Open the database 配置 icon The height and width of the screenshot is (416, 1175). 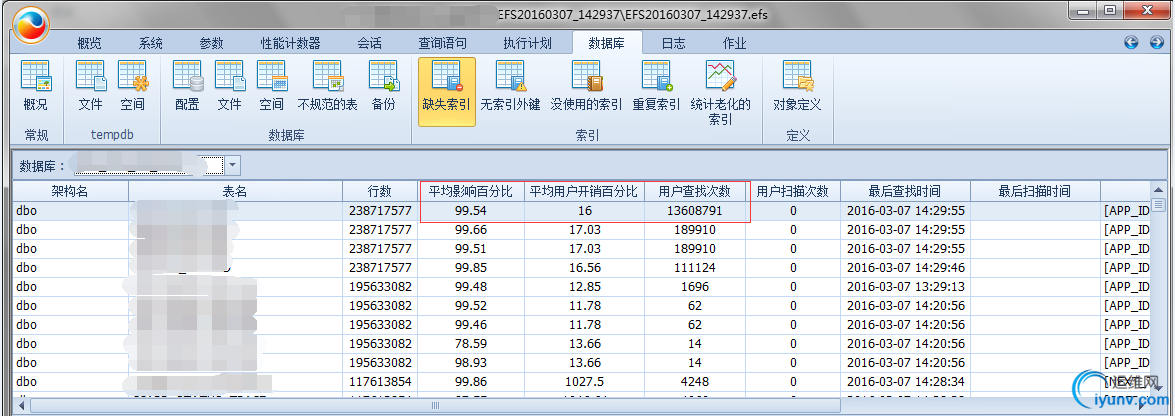(187, 87)
